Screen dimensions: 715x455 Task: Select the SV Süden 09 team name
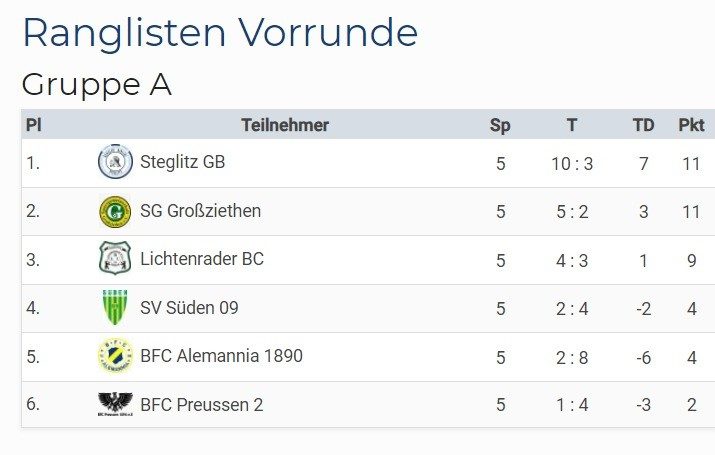[189, 308]
